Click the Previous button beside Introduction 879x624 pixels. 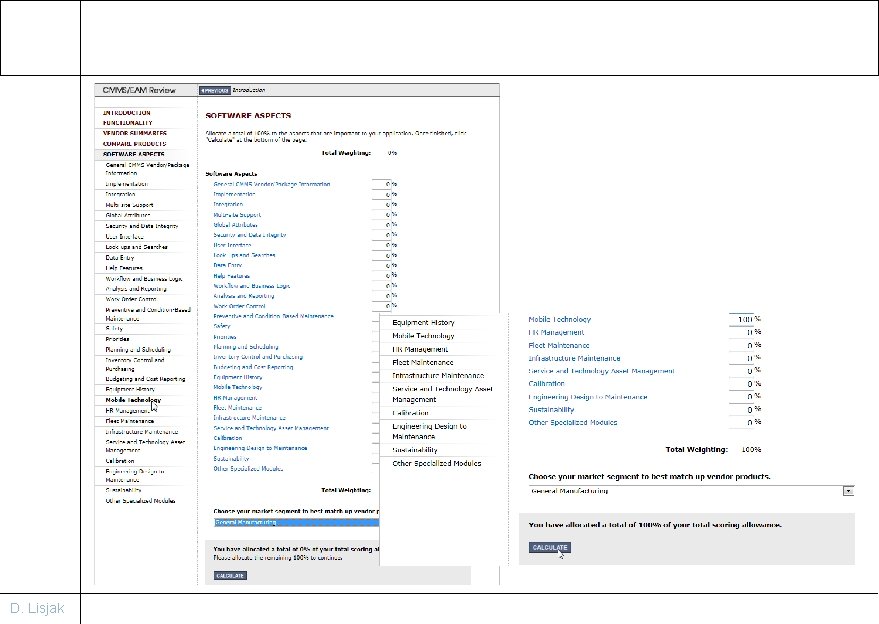215,90
